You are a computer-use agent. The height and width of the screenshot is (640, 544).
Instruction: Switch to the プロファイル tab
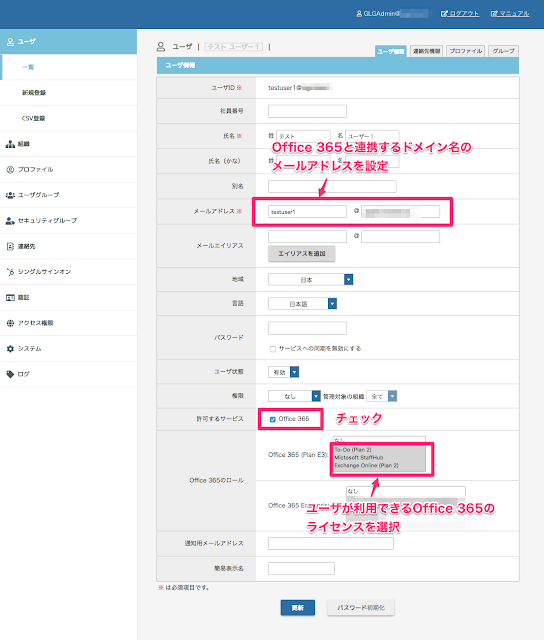coord(466,51)
